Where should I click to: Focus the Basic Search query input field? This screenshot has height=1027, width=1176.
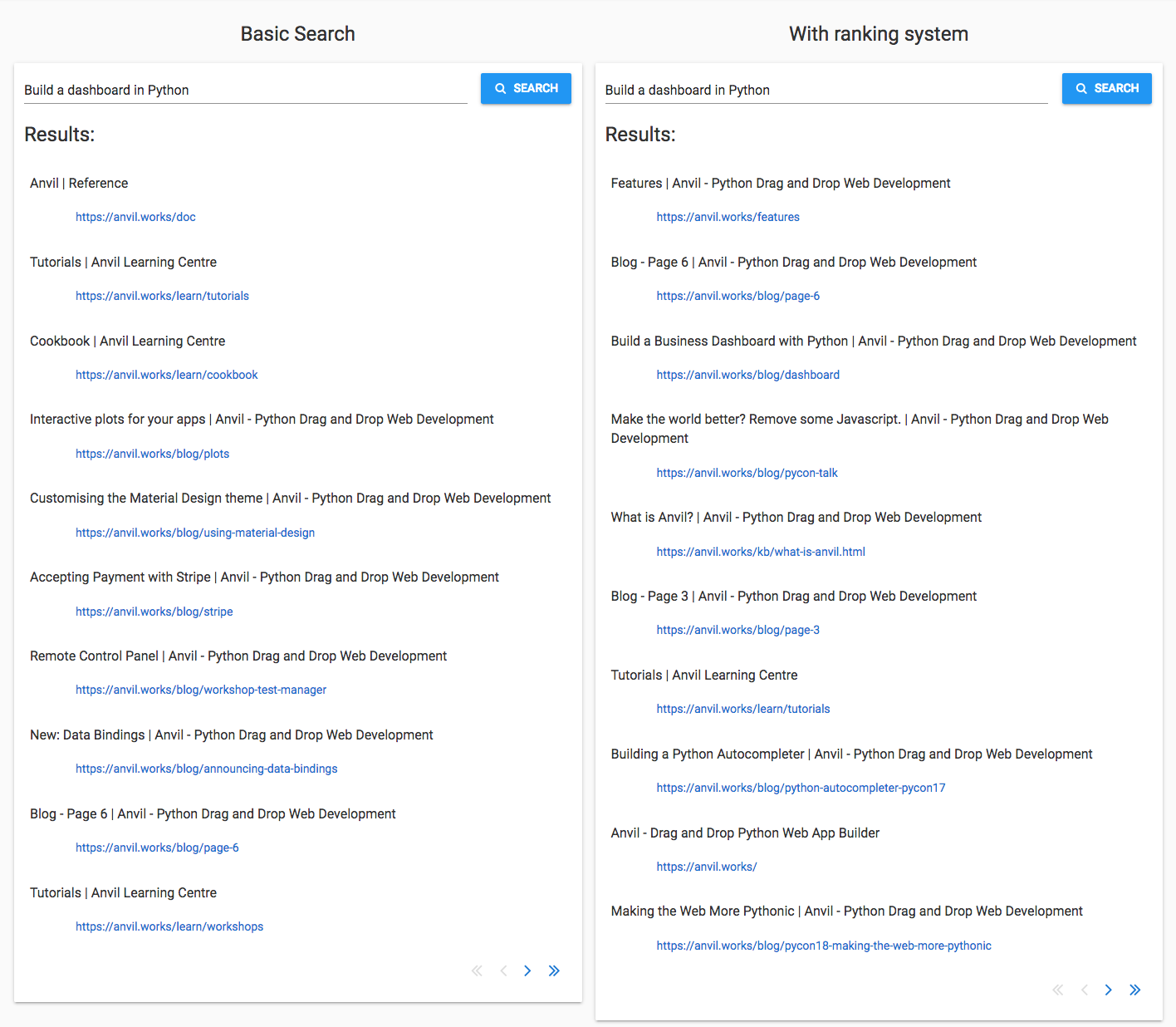[x=245, y=90]
